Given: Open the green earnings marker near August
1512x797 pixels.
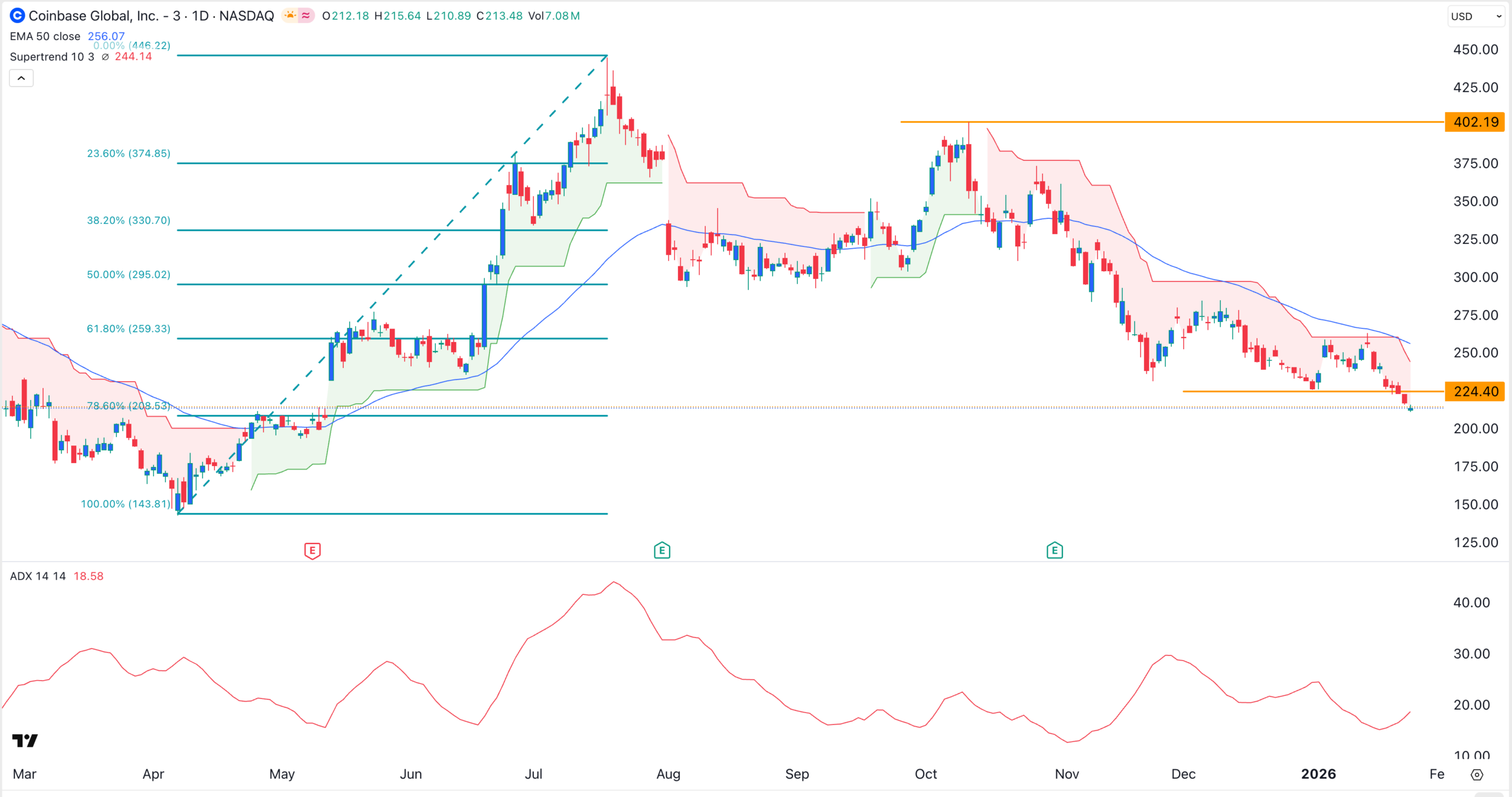Looking at the screenshot, I should click(662, 551).
